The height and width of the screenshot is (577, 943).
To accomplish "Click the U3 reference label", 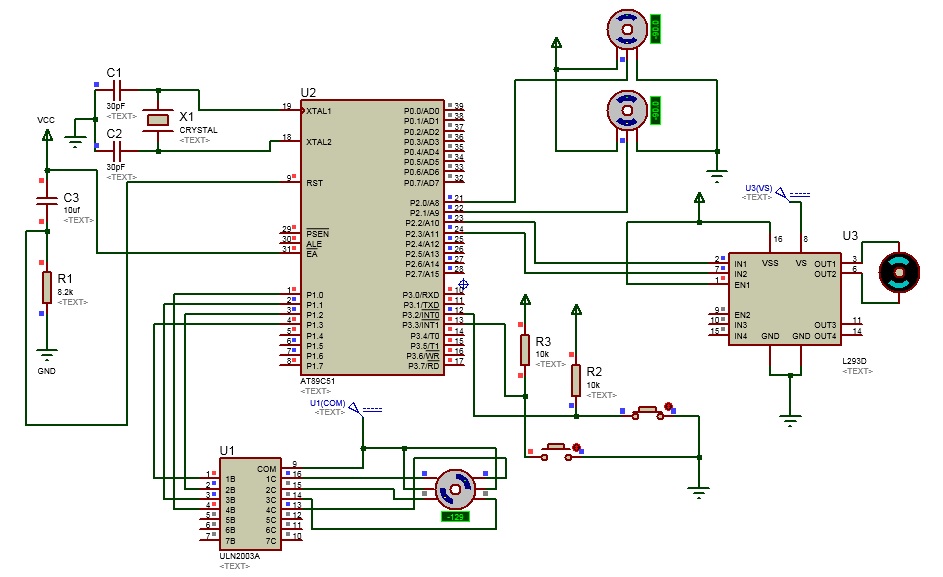I will click(x=850, y=236).
